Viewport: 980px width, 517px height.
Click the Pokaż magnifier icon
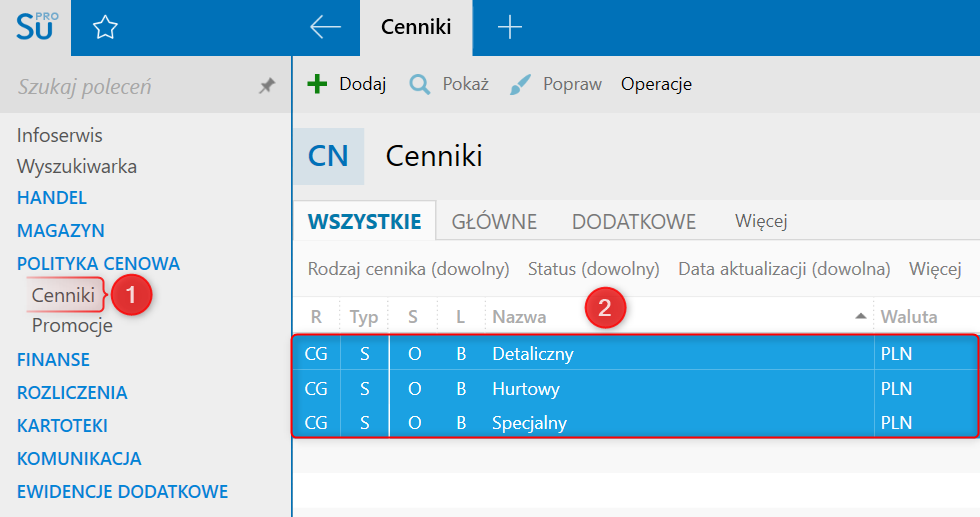[420, 84]
